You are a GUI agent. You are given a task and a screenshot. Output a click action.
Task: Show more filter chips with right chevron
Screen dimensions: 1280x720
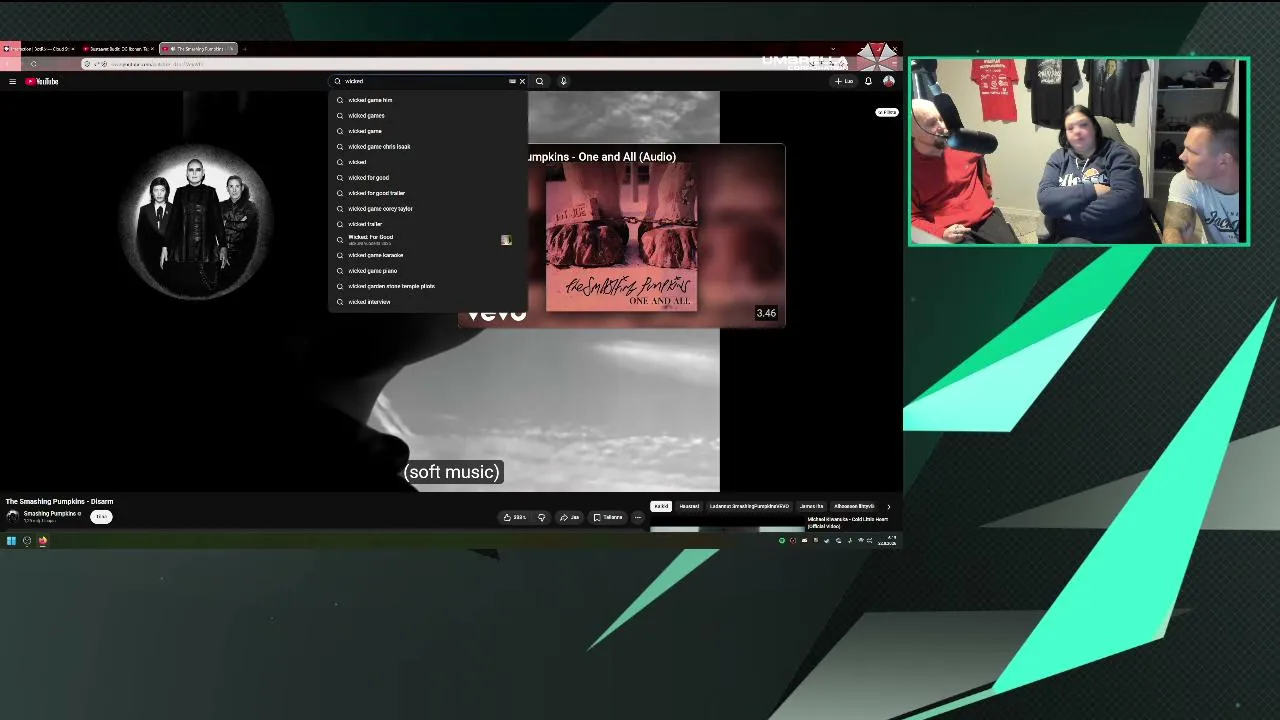pos(888,506)
